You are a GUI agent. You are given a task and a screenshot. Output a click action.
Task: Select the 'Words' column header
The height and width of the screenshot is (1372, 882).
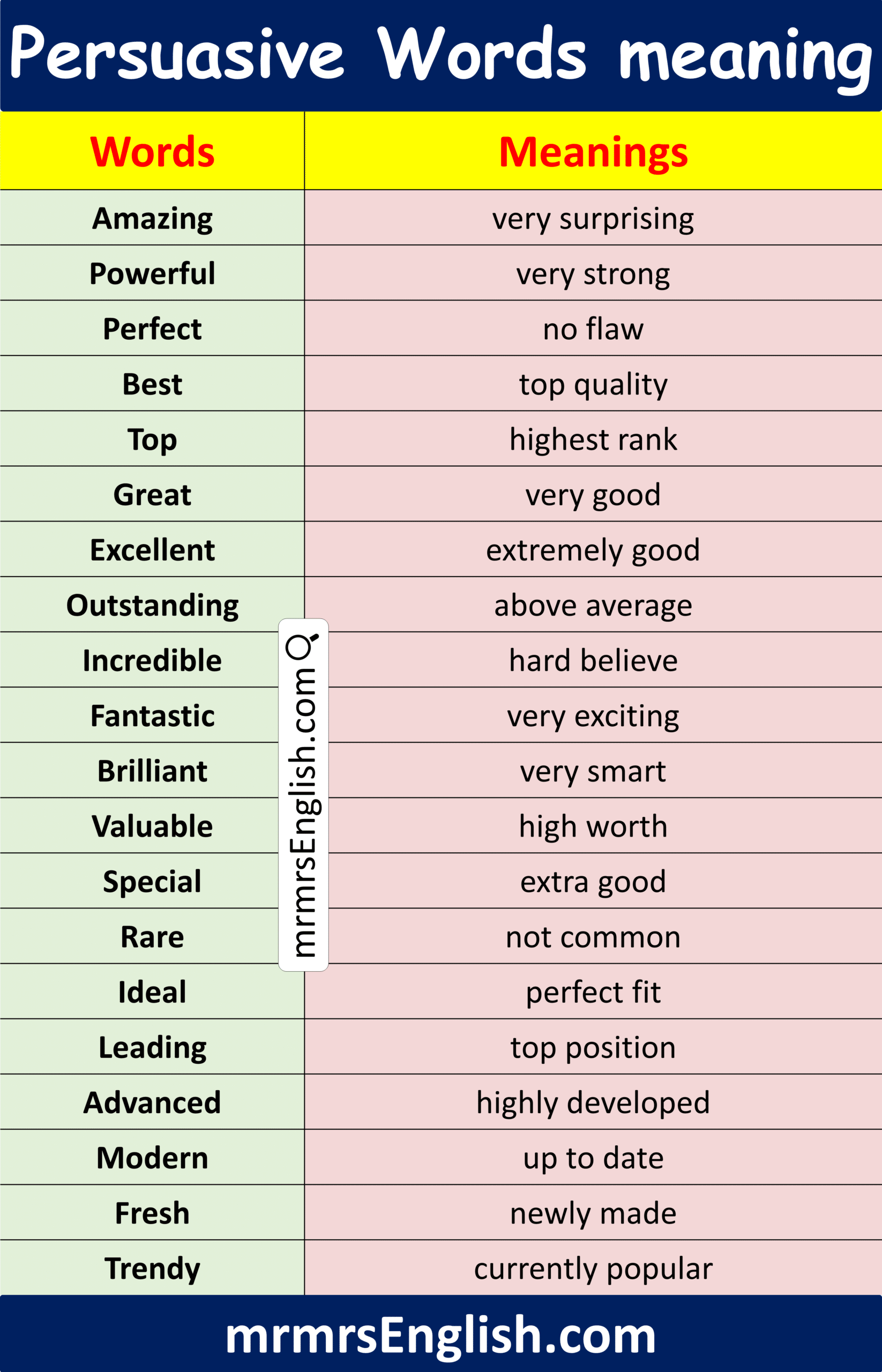point(152,152)
